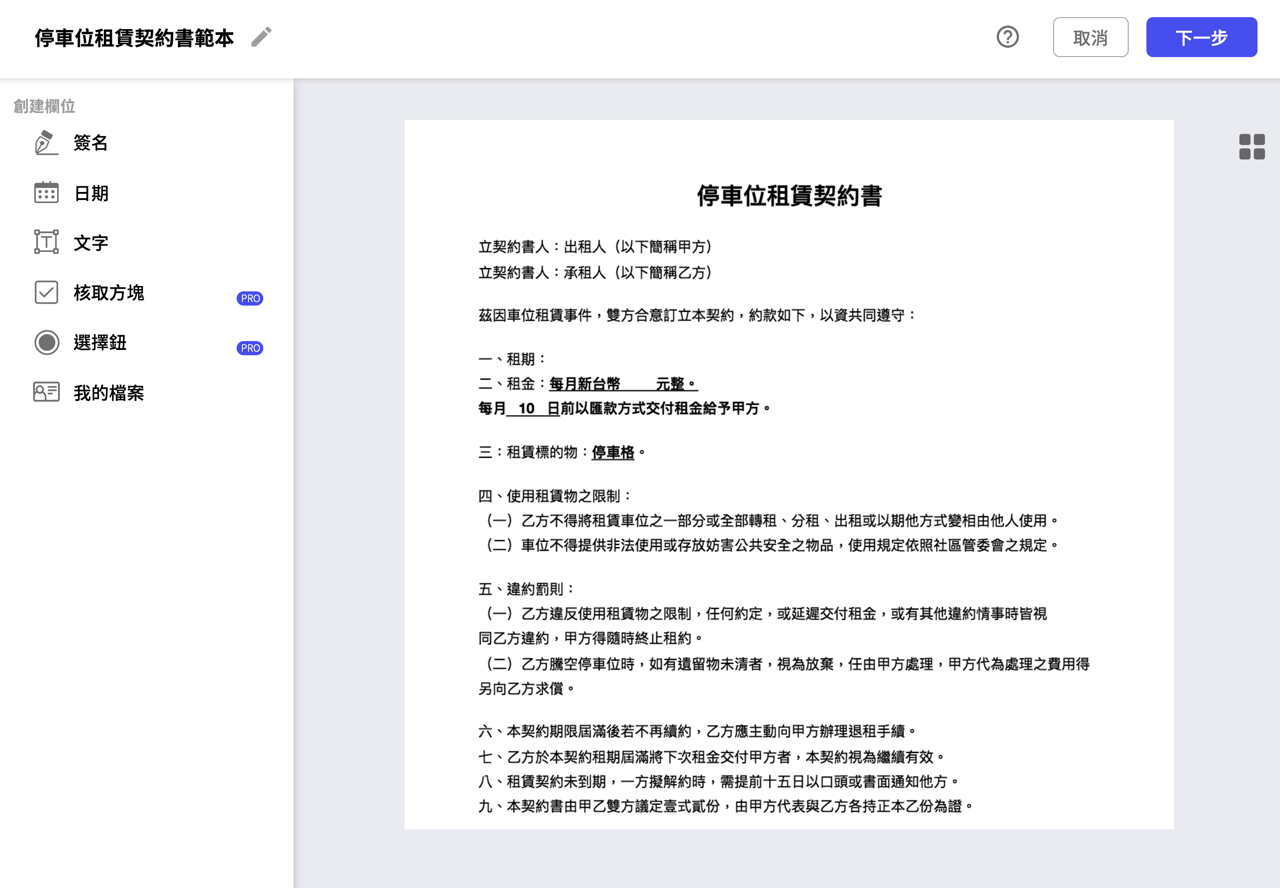Click the 核取方塊 field label

point(109,293)
